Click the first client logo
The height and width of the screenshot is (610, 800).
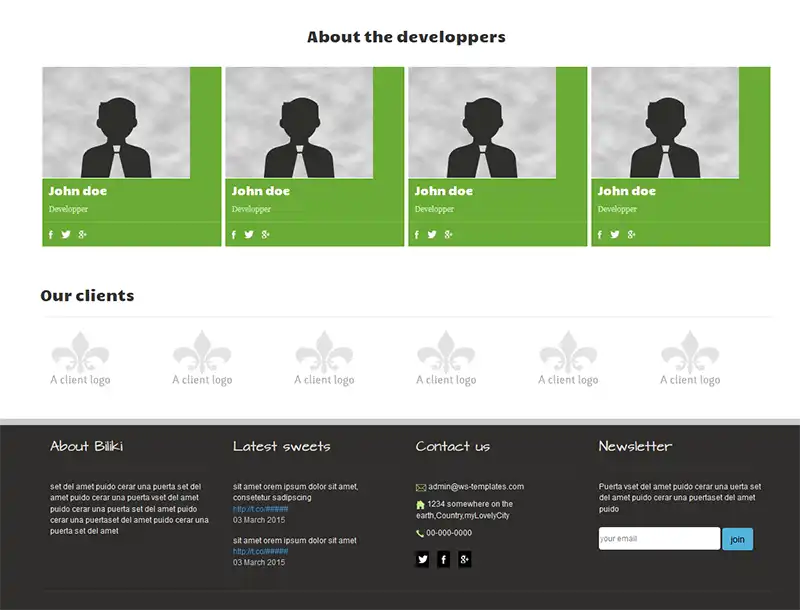point(80,359)
